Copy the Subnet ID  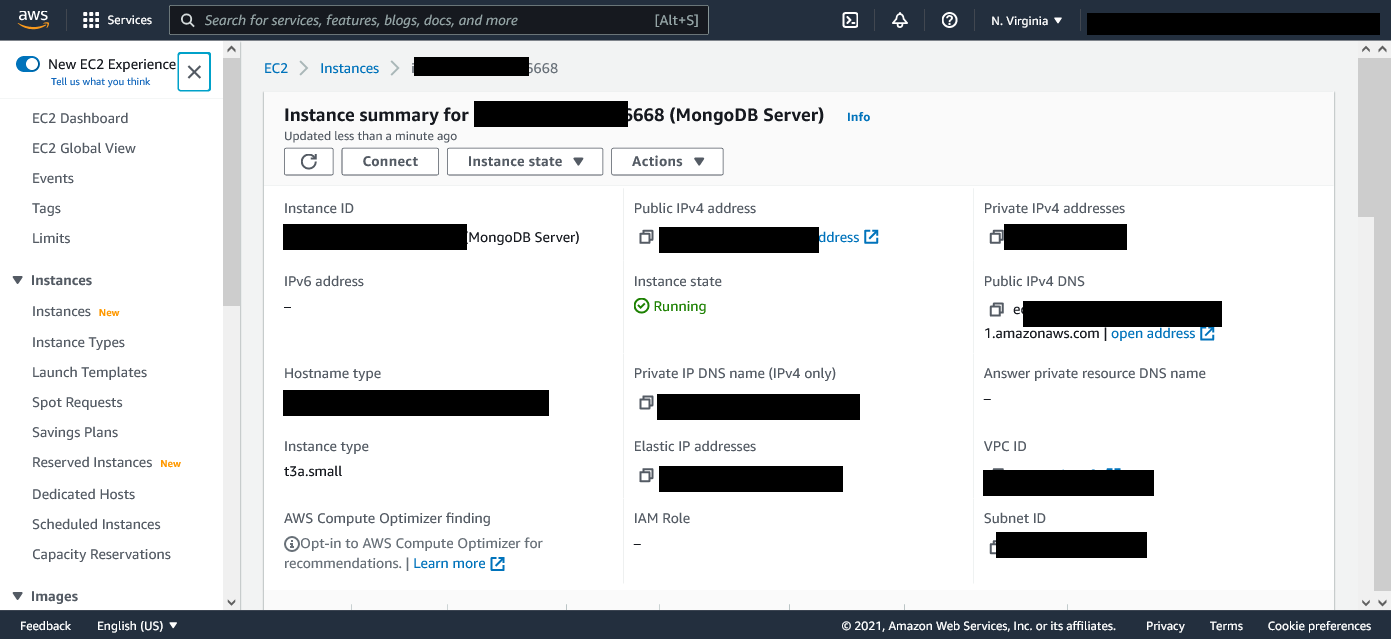click(x=993, y=547)
